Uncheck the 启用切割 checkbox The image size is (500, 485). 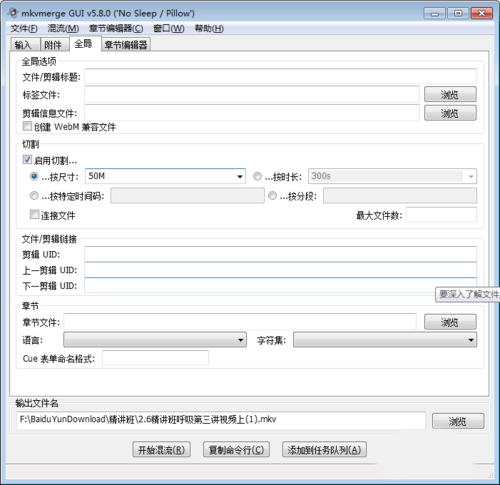click(27, 160)
